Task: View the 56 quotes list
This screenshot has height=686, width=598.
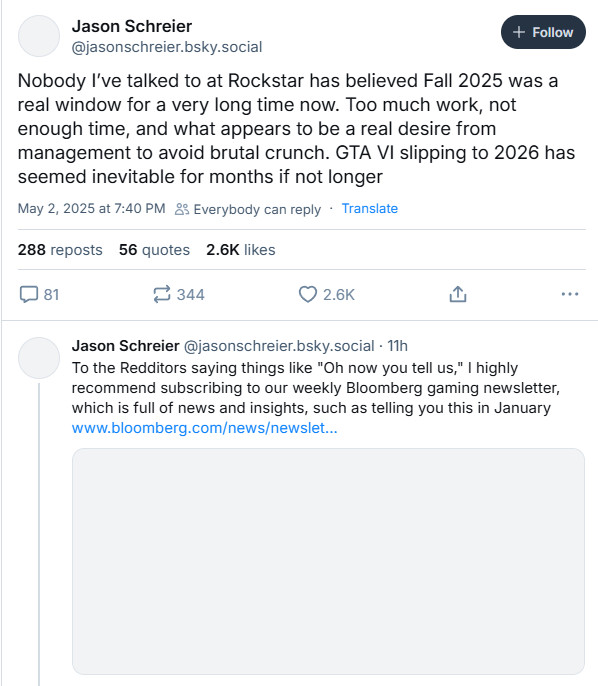Action: pyautogui.click(x=154, y=250)
